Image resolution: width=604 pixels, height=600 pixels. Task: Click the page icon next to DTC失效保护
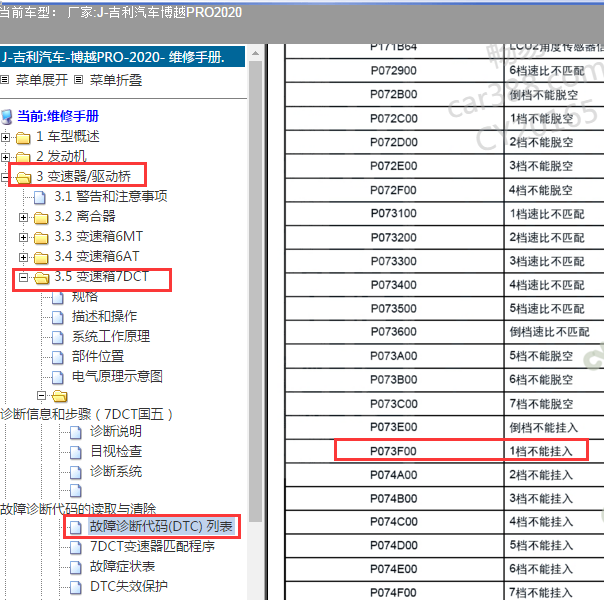point(76,587)
